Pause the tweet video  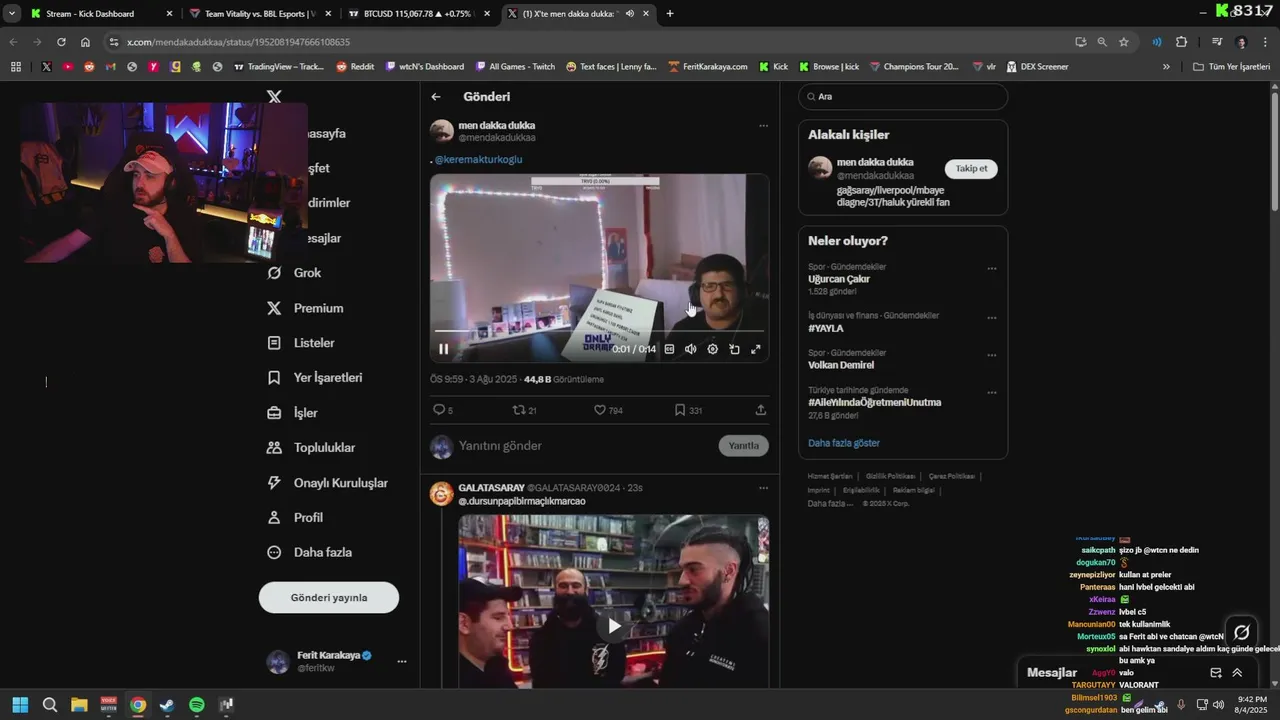(x=444, y=349)
